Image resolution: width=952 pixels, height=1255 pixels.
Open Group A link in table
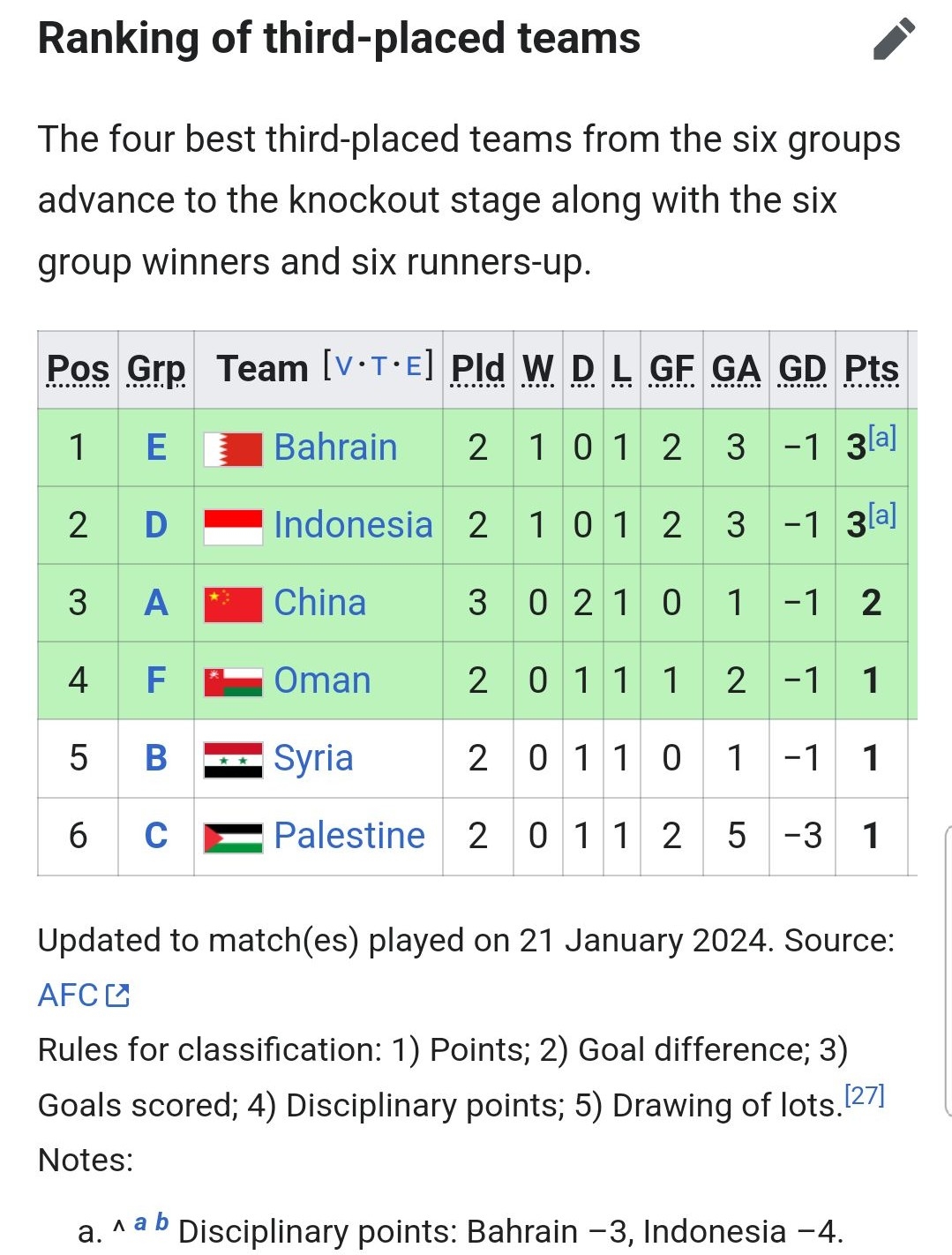point(156,603)
